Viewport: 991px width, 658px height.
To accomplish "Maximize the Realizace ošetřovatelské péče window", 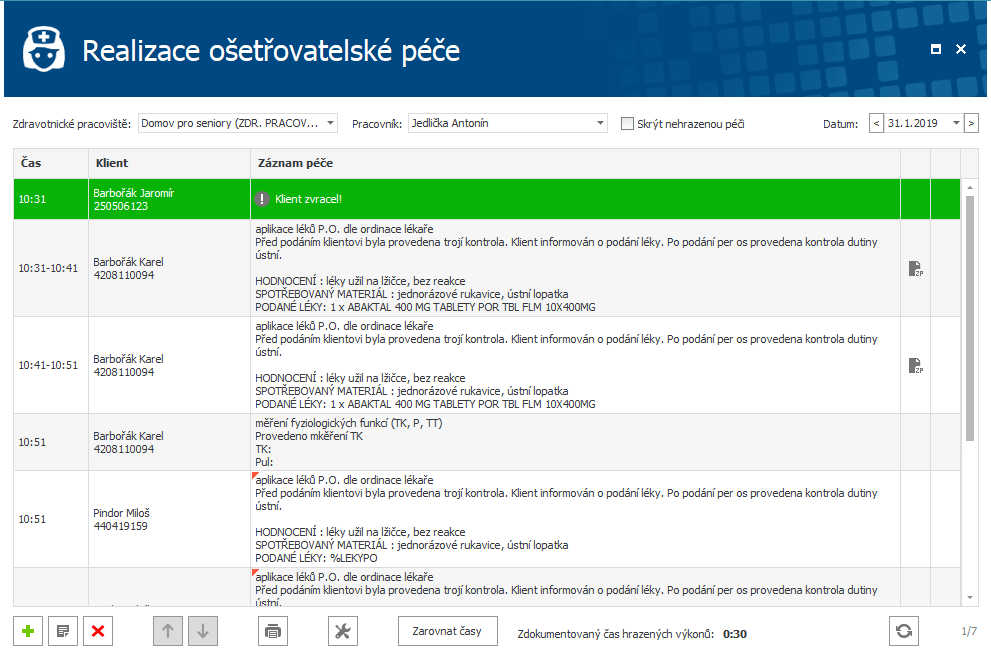I will (936, 49).
